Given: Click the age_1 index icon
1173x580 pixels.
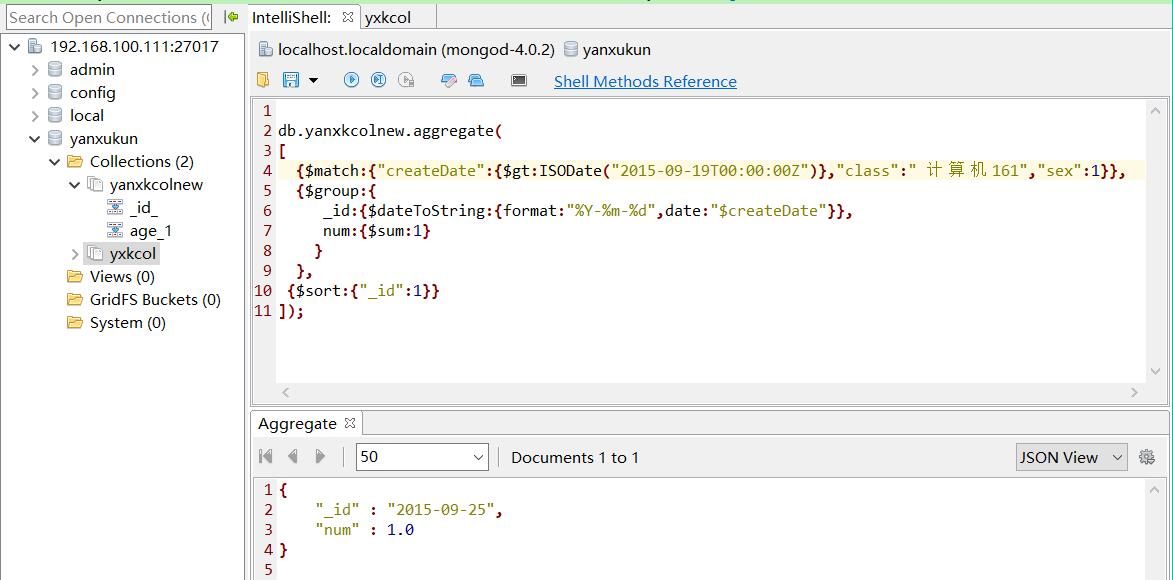Looking at the screenshot, I should (115, 231).
